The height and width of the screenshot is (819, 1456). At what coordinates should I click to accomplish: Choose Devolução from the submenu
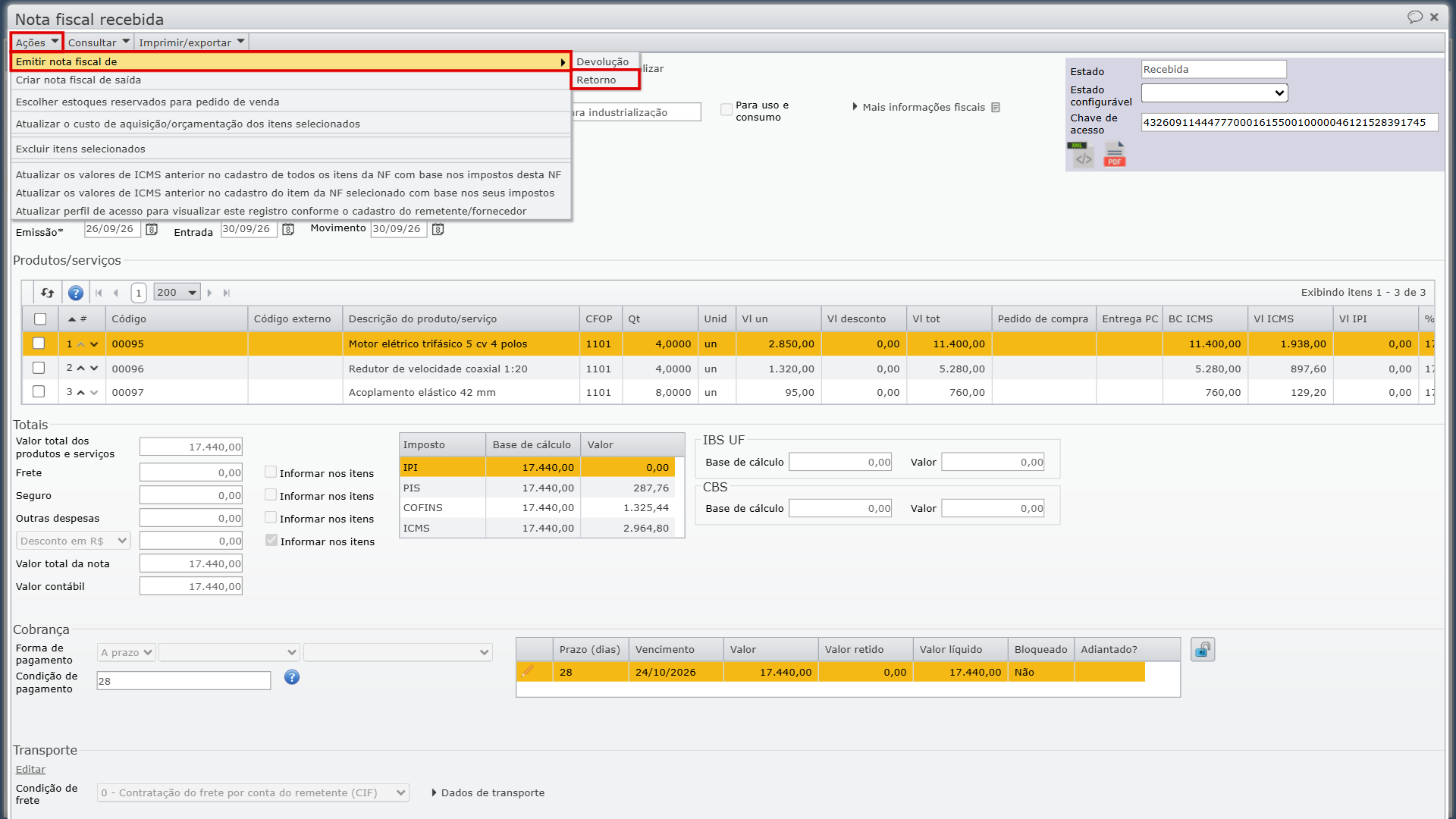(x=605, y=61)
